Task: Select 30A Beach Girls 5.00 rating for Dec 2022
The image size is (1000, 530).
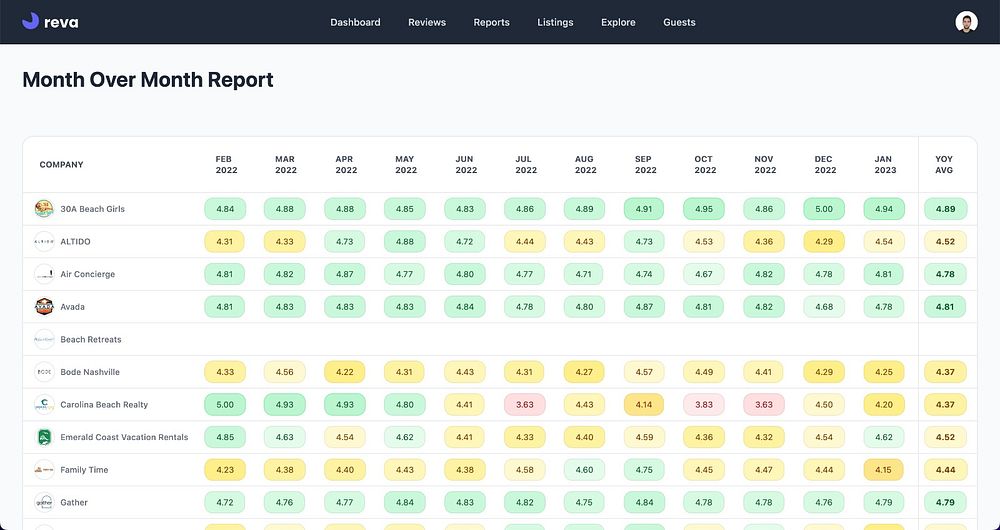Action: [x=824, y=209]
